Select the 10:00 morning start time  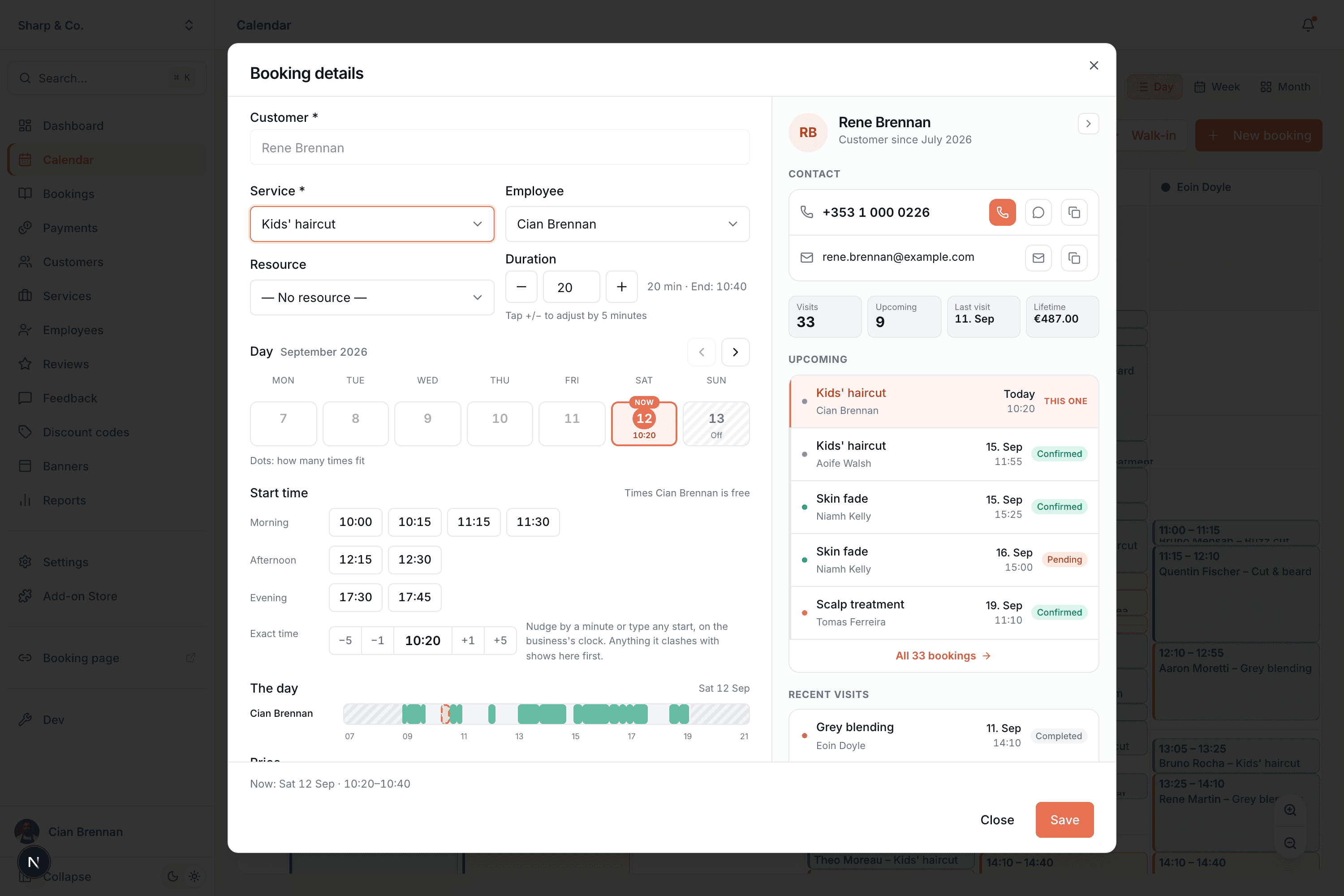tap(355, 522)
